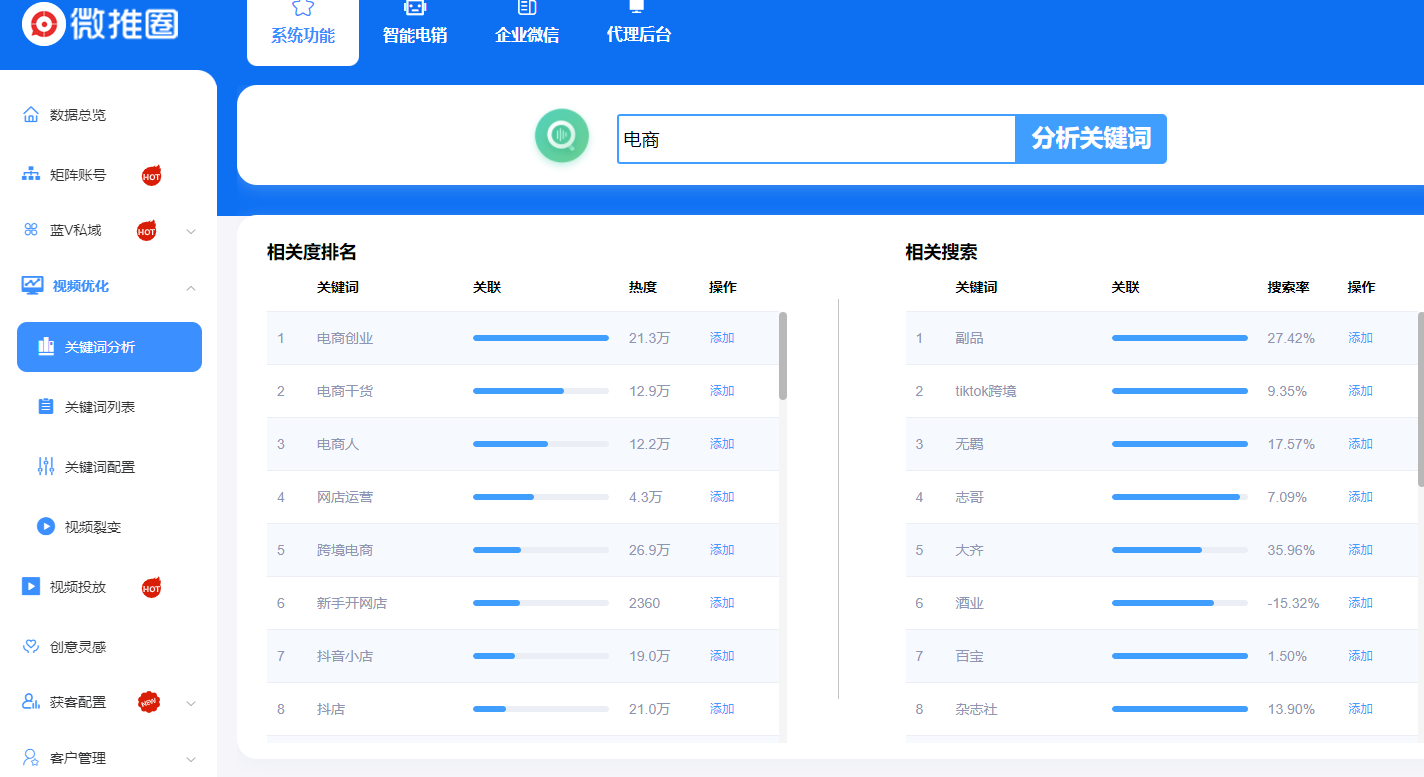Image resolution: width=1424 pixels, height=777 pixels.
Task: Click the 关联 progress bar for 网店运营
Action: click(541, 497)
